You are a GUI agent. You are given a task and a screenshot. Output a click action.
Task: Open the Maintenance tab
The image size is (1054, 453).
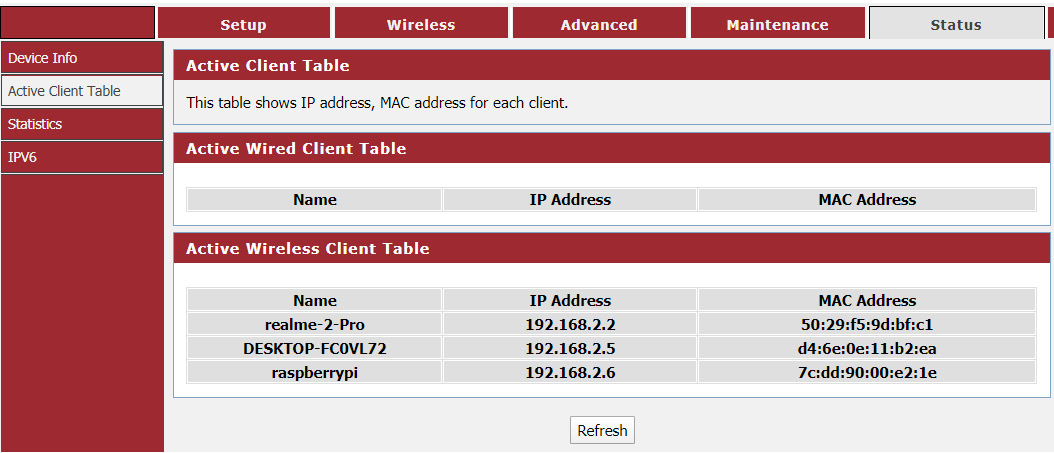pos(777,24)
